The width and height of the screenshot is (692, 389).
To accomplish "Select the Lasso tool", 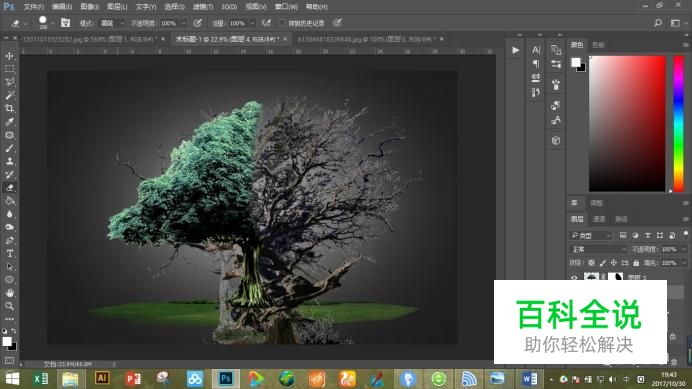I will click(x=9, y=82).
